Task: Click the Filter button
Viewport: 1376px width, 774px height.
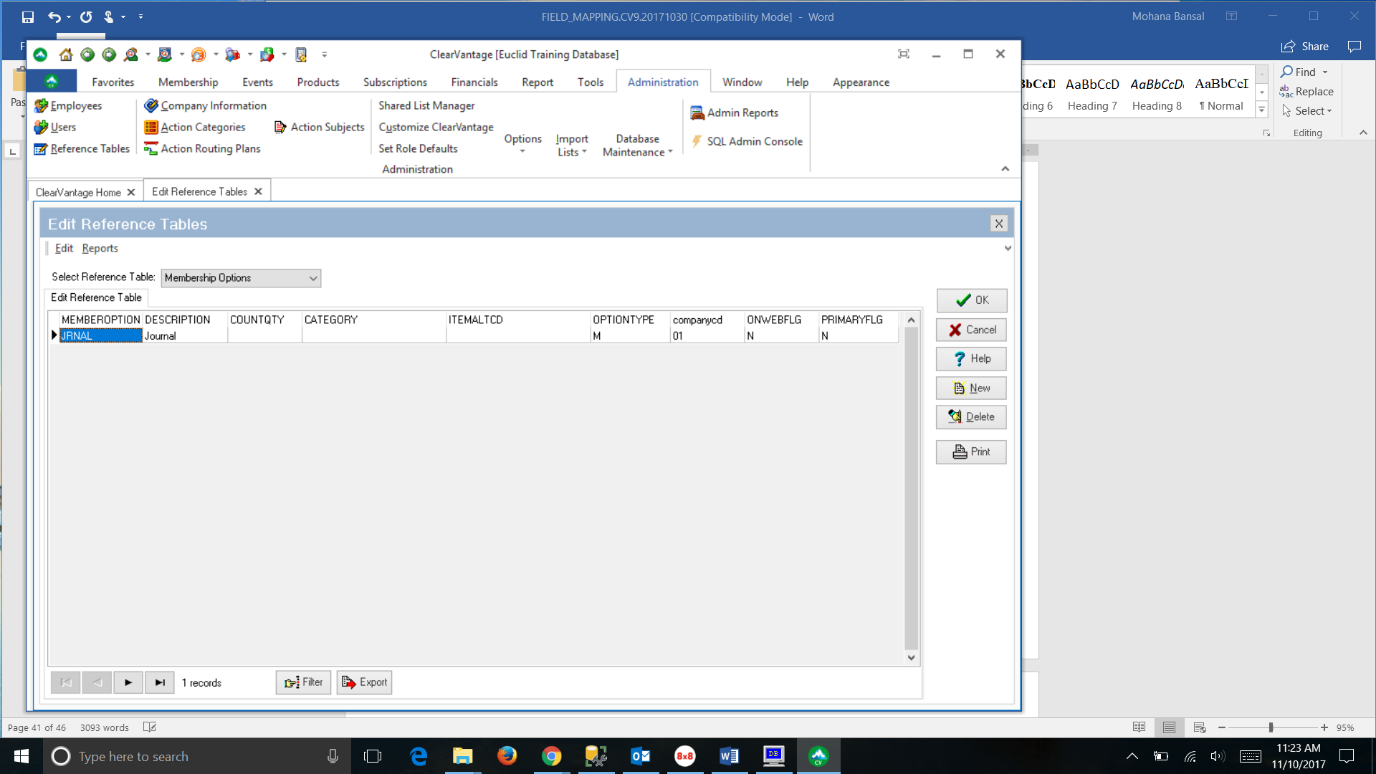Action: [x=303, y=682]
